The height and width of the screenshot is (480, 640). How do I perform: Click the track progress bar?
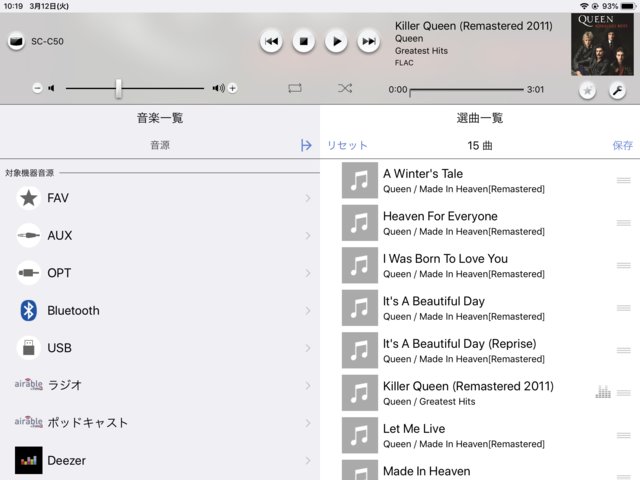[x=467, y=89]
